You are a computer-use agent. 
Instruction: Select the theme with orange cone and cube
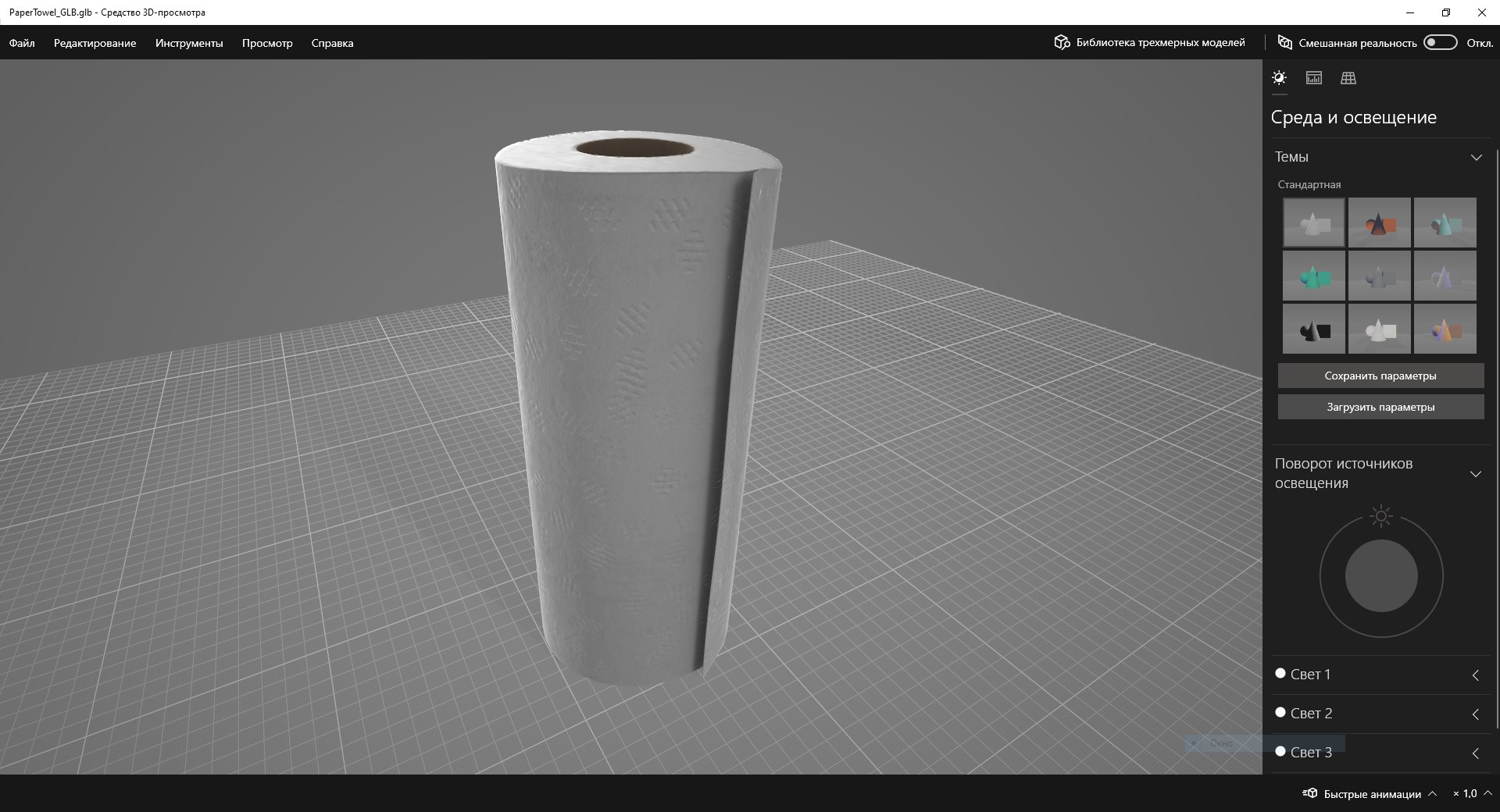tap(1380, 223)
